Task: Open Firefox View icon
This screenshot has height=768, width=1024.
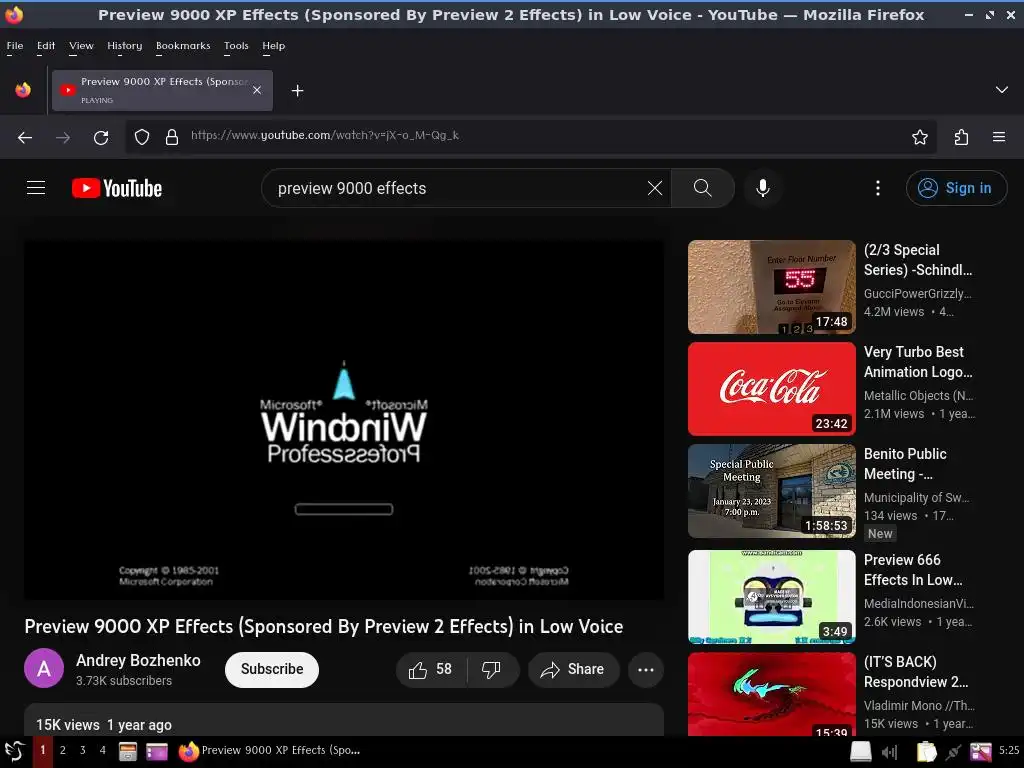Action: (x=23, y=90)
